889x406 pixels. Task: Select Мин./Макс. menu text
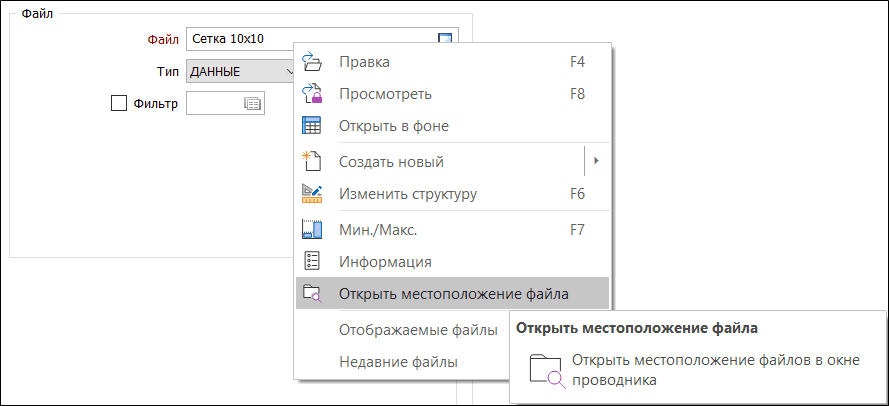(382, 230)
